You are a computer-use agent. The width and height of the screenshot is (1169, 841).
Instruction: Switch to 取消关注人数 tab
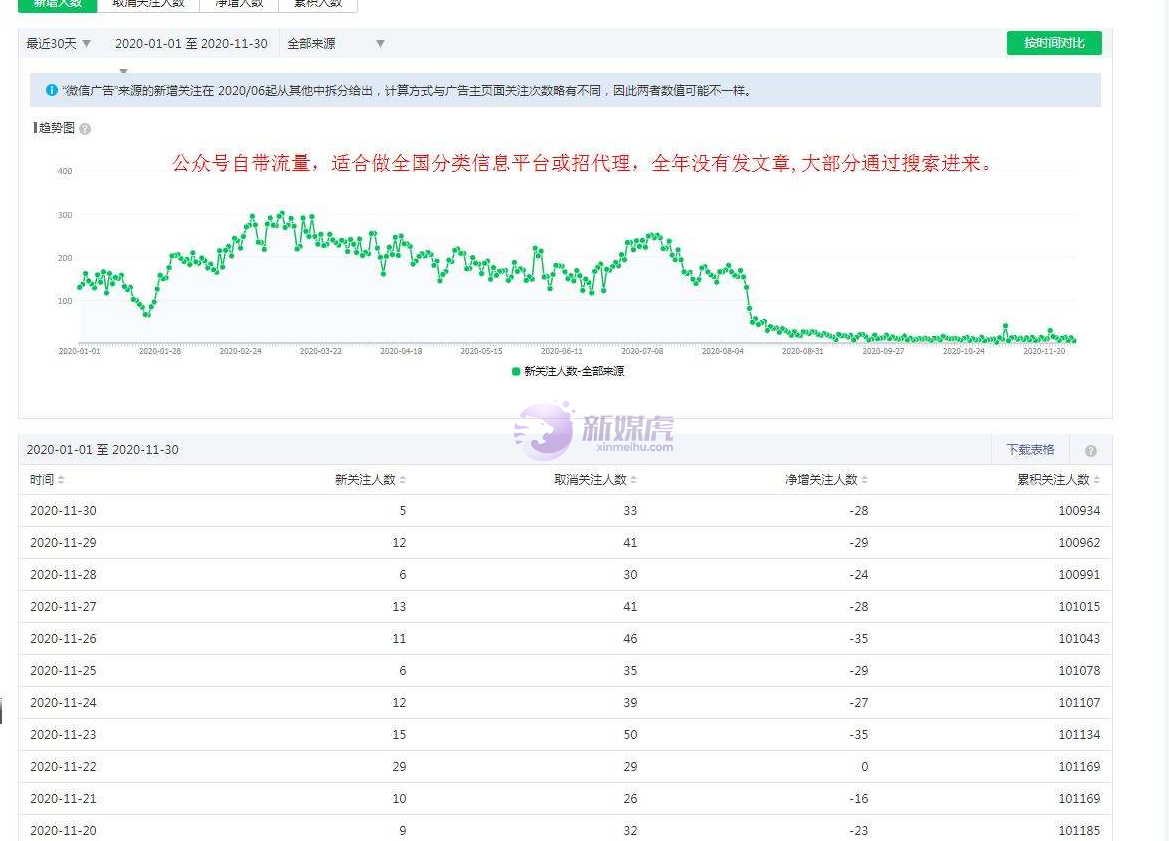click(148, 4)
